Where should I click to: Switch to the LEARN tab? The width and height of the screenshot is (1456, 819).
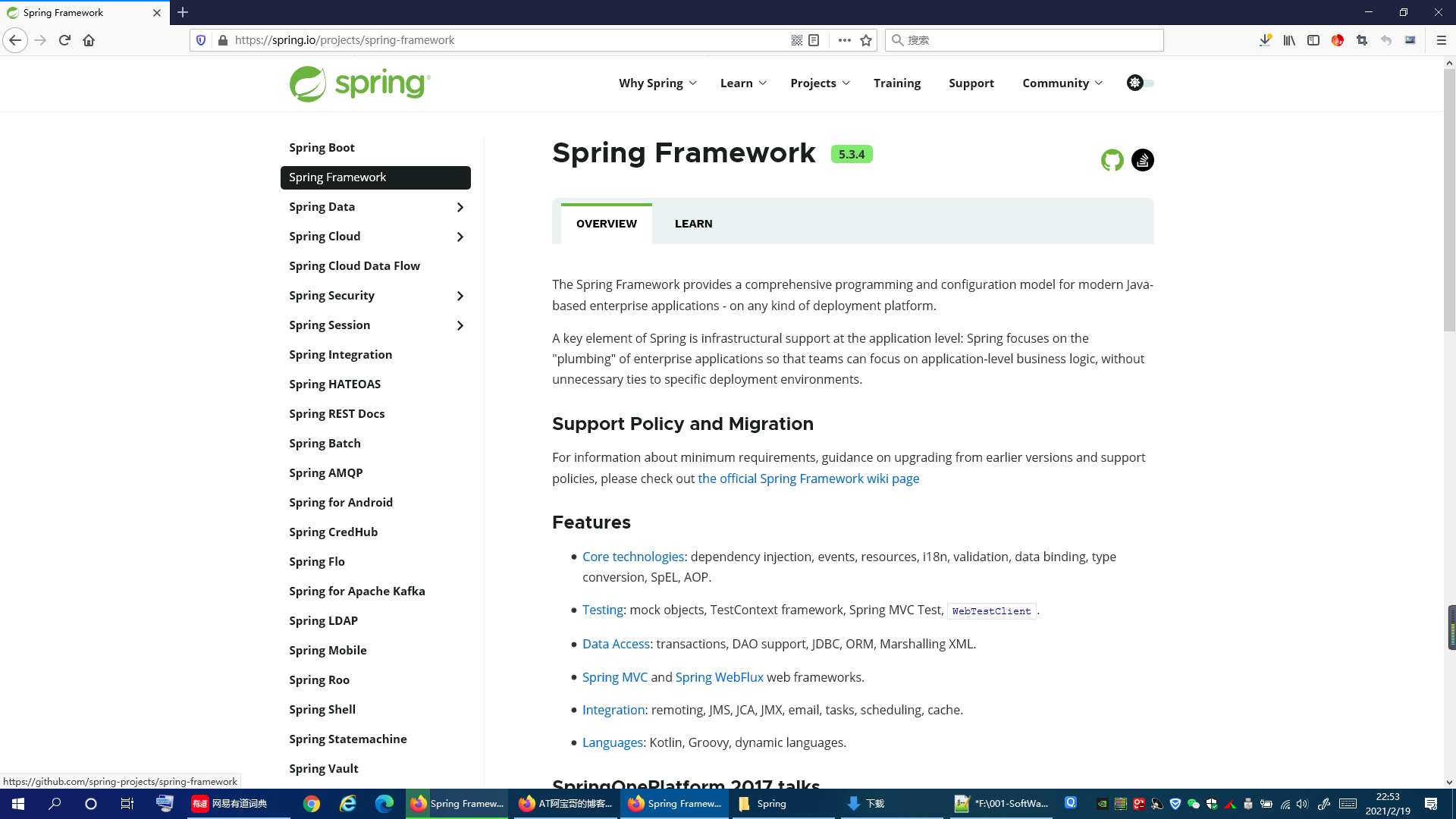pos(693,223)
